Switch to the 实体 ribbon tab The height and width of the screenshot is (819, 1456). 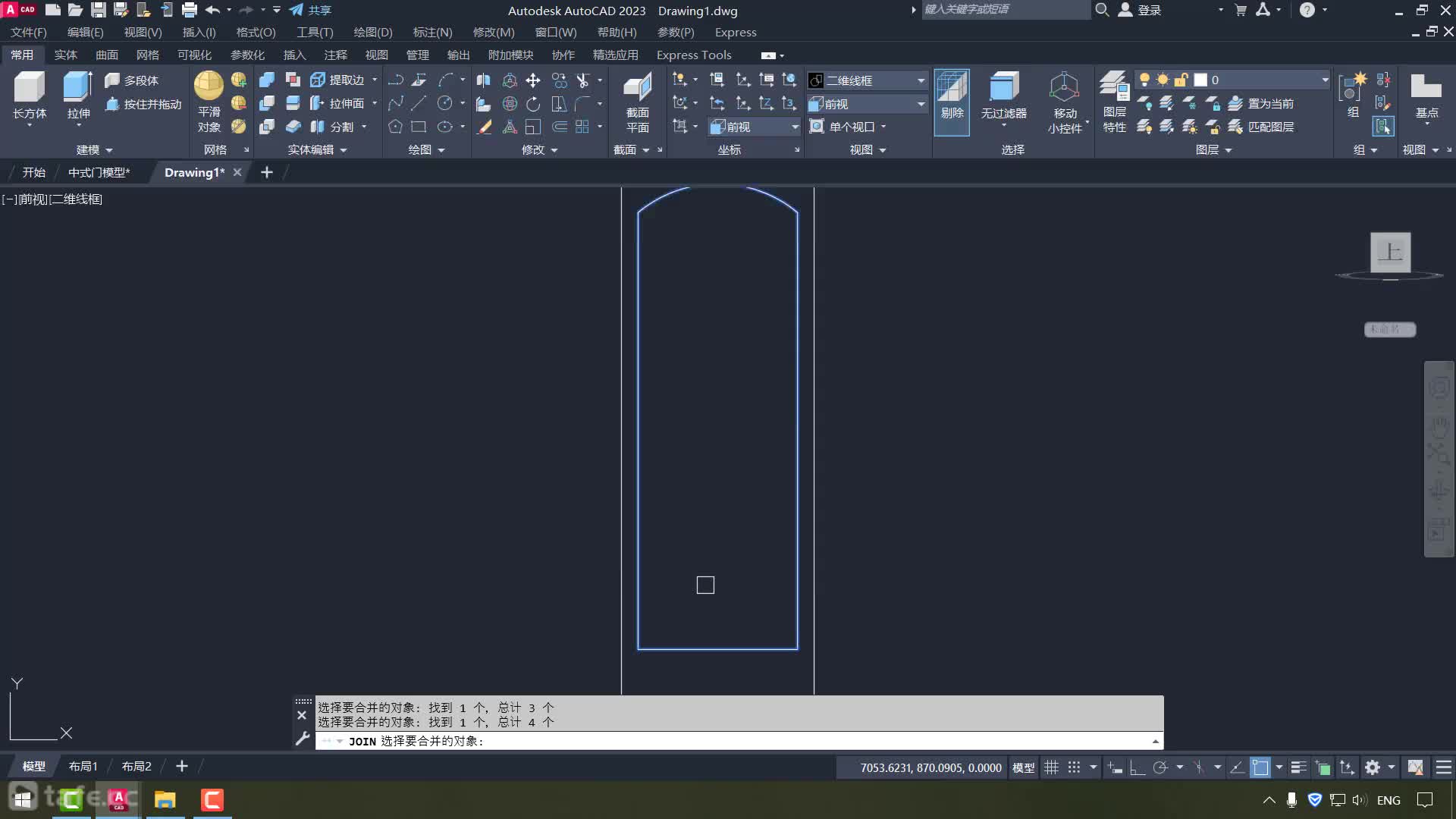pos(65,55)
